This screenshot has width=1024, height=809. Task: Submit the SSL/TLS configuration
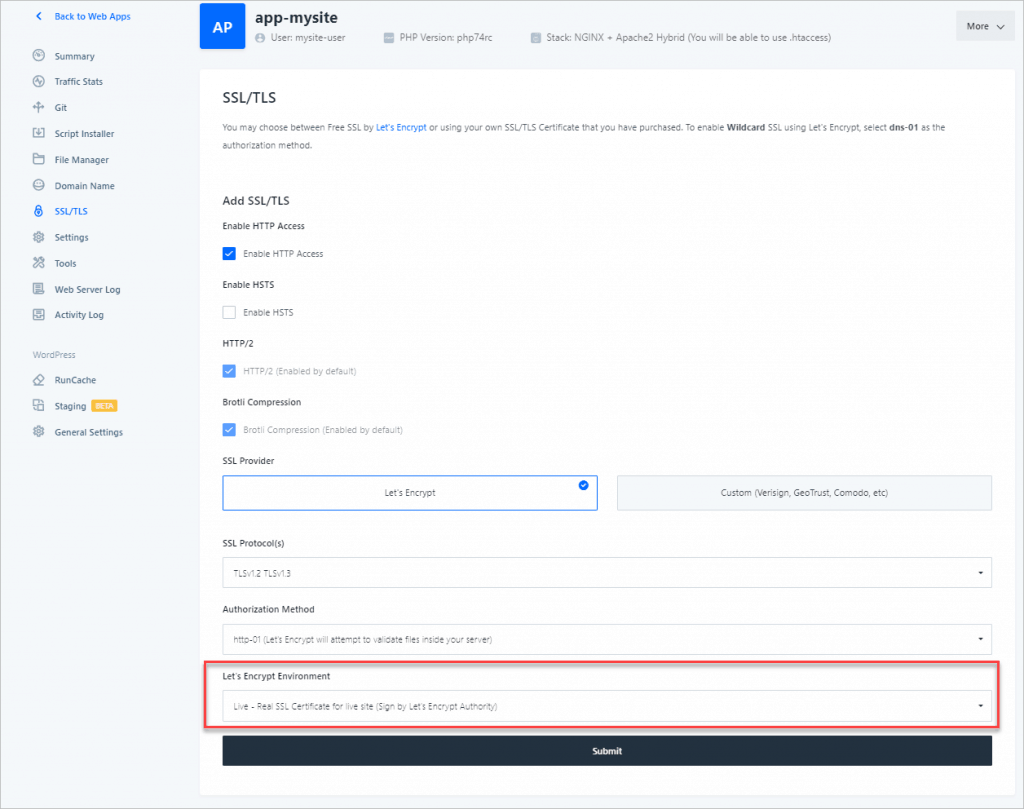click(607, 750)
